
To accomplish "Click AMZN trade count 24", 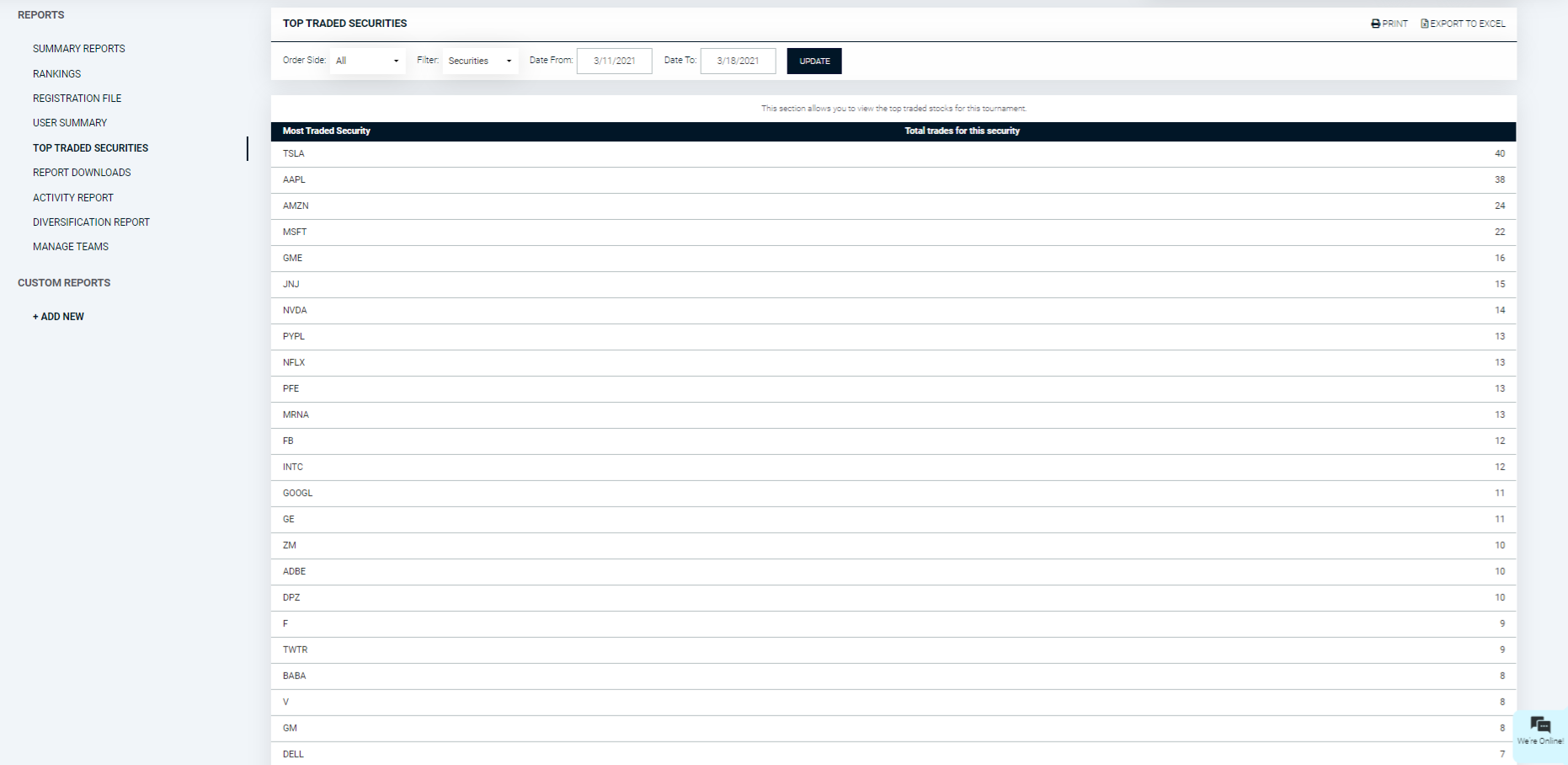I will tap(1500, 206).
